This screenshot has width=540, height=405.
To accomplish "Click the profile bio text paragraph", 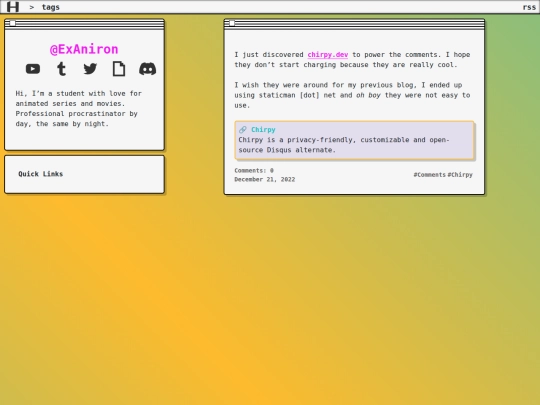I will (79, 108).
